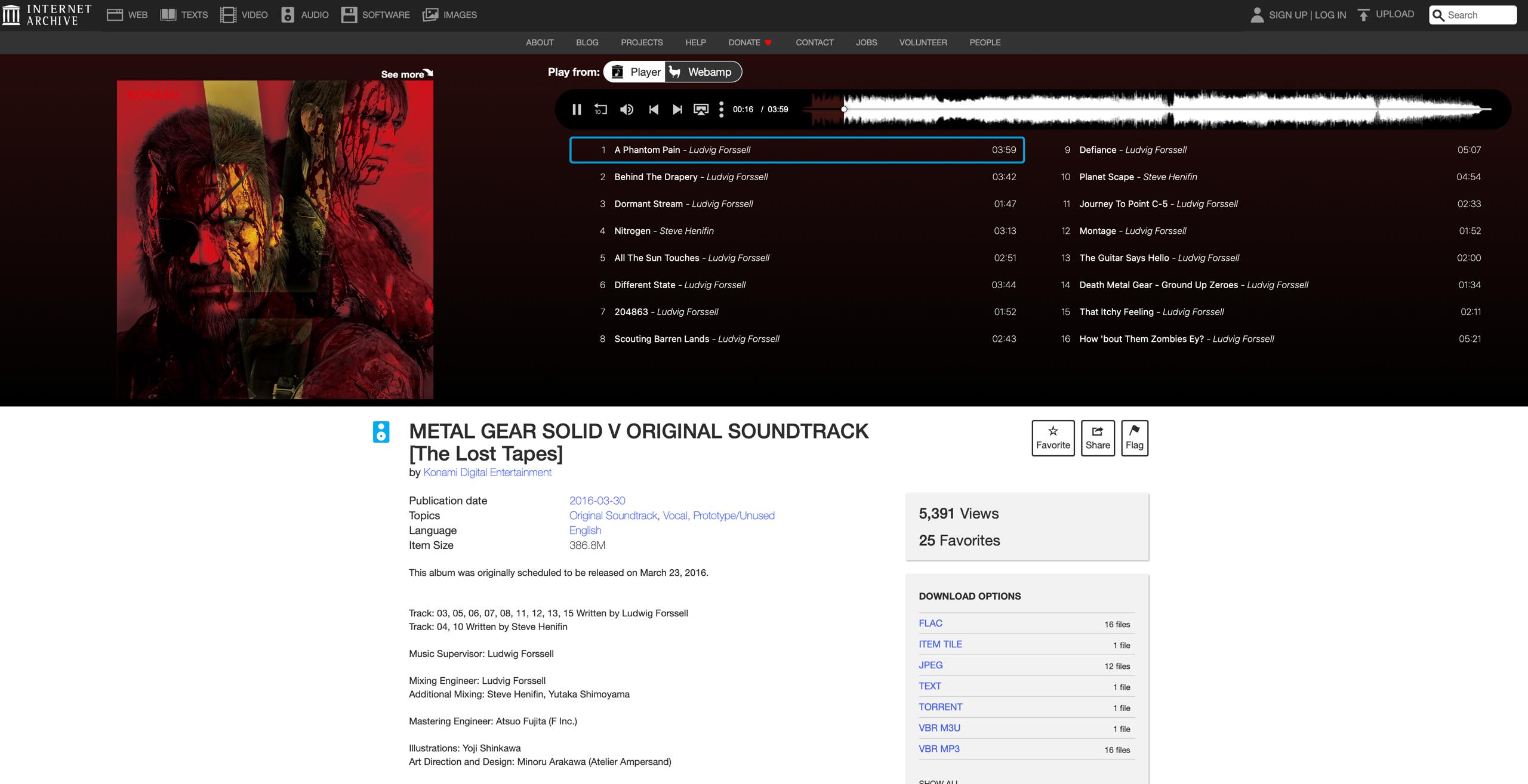Open the Video section icon
The image size is (1528, 784).
[228, 15]
